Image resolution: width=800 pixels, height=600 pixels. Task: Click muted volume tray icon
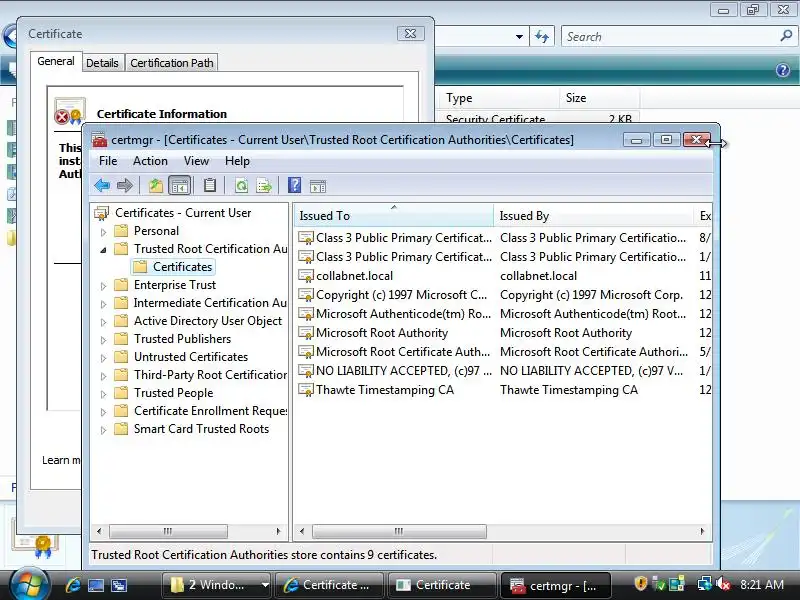(723, 583)
